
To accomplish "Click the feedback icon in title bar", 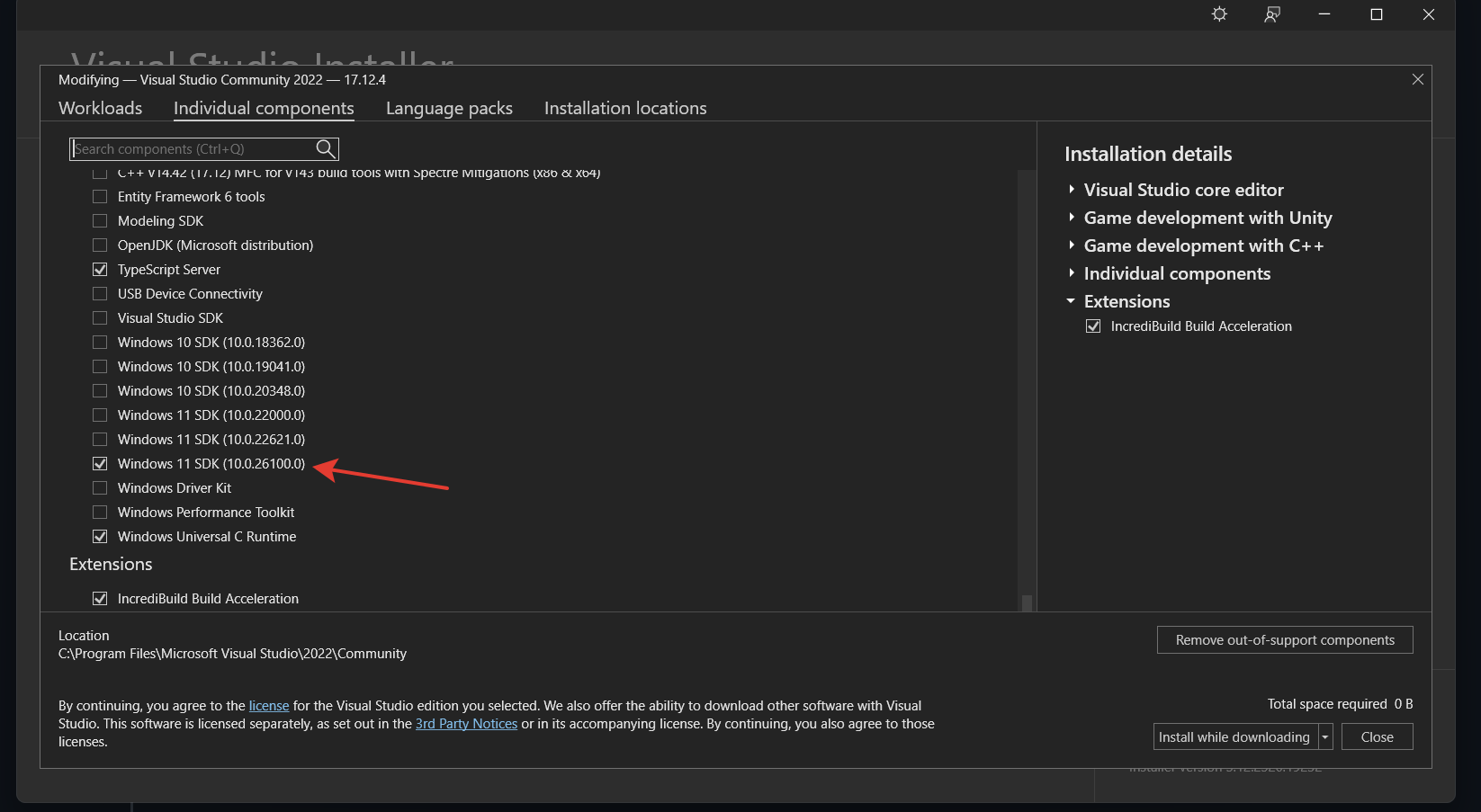I will 1271,14.
